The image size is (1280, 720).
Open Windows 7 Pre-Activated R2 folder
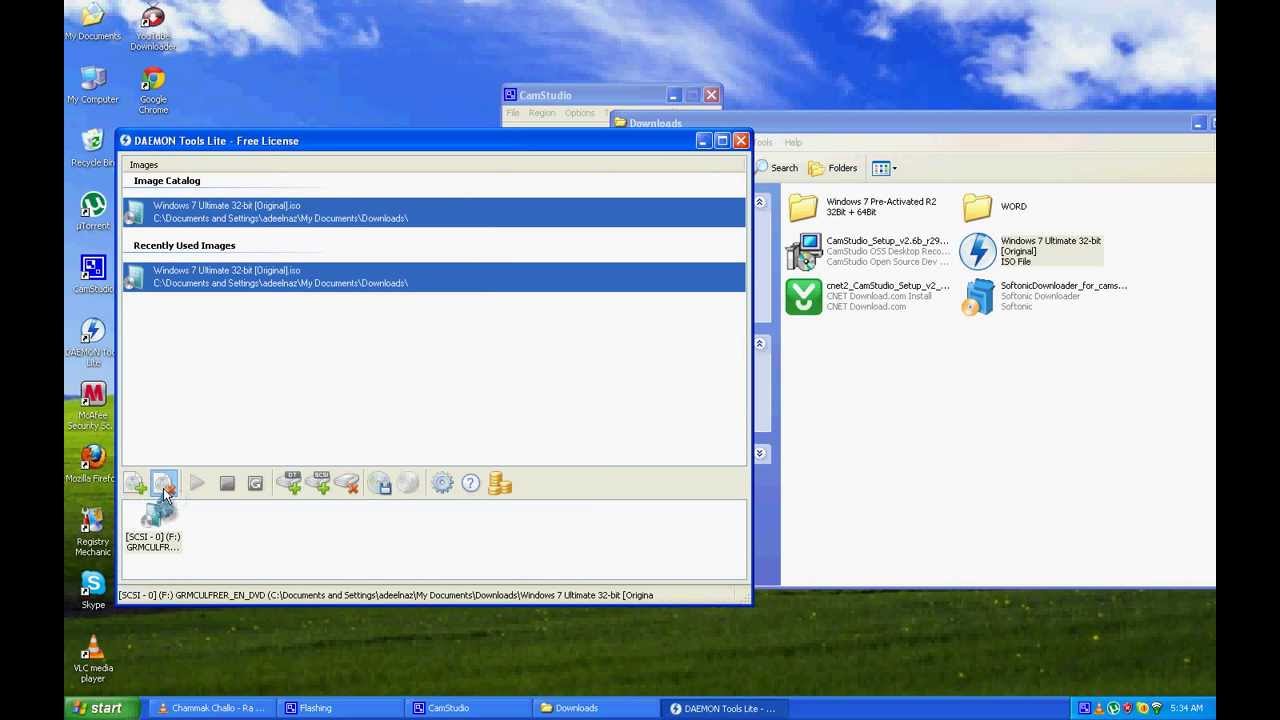[861, 207]
